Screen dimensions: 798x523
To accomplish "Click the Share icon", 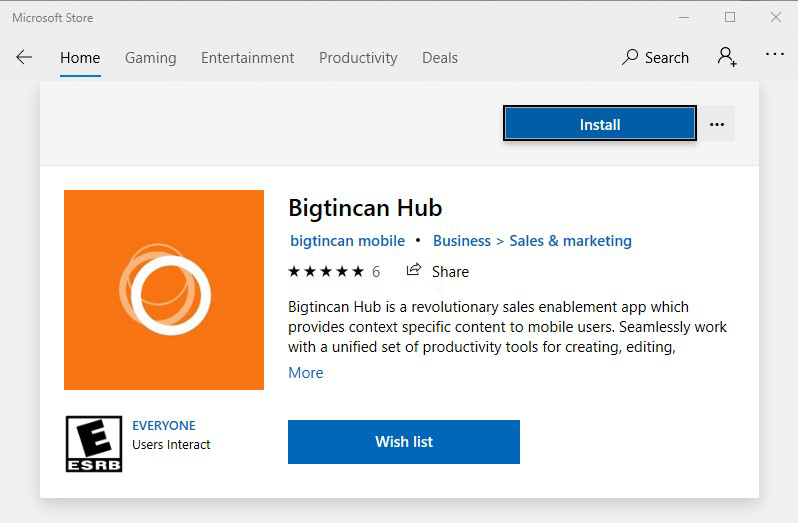I will (x=414, y=270).
